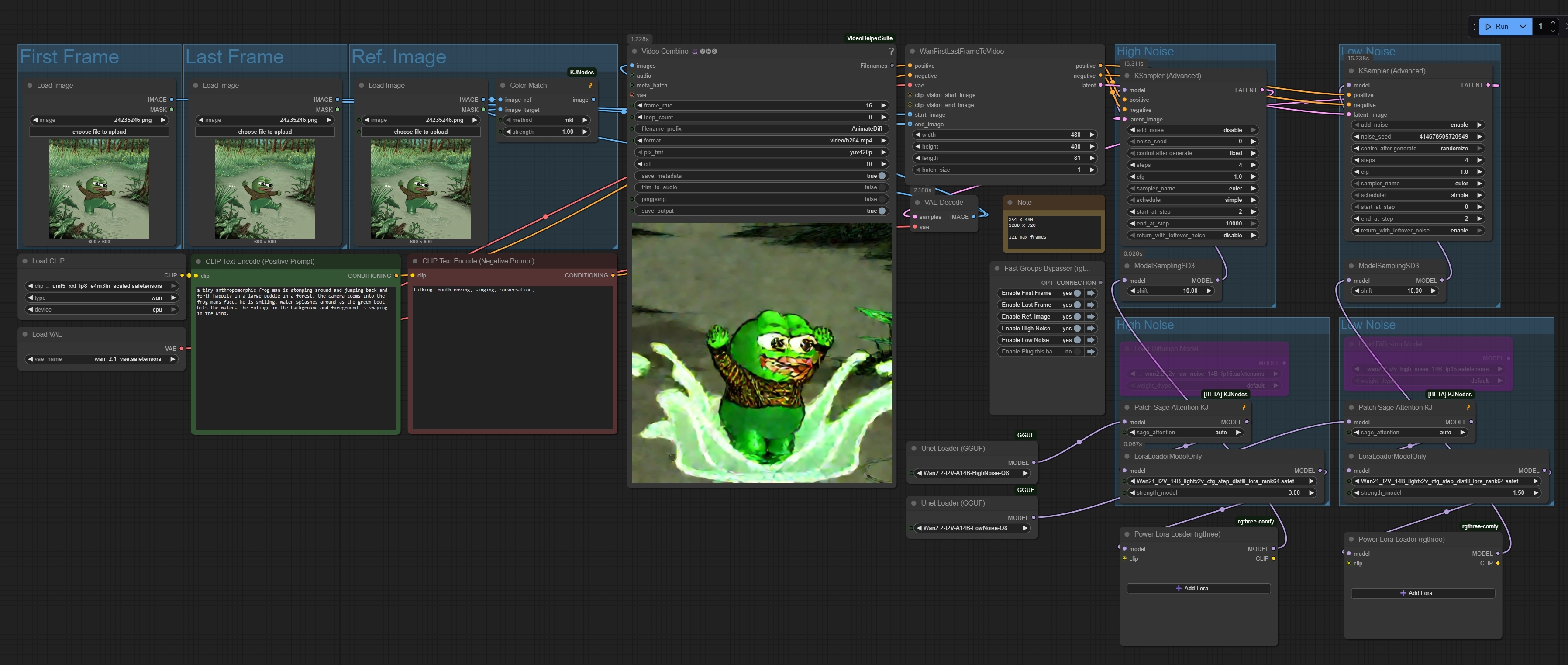Image resolution: width=1568 pixels, height=665 pixels.
Task: Open Color Match method dropdown
Action: tap(547, 120)
